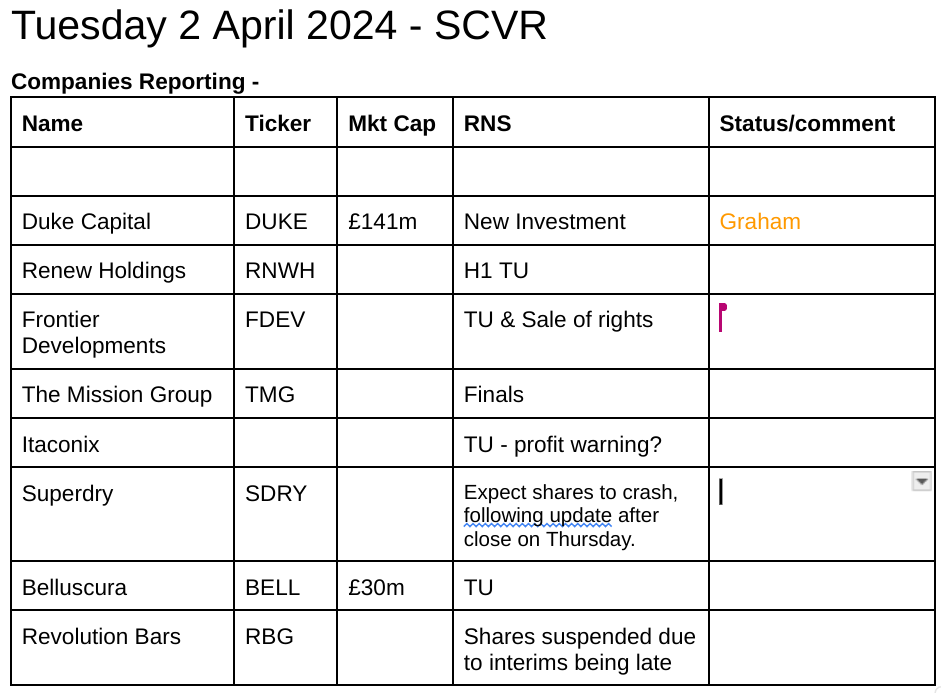Image resolution: width=941 pixels, height=693 pixels.
Task: Click the empty Mkt Cap cell for RNWH
Action: 395,270
